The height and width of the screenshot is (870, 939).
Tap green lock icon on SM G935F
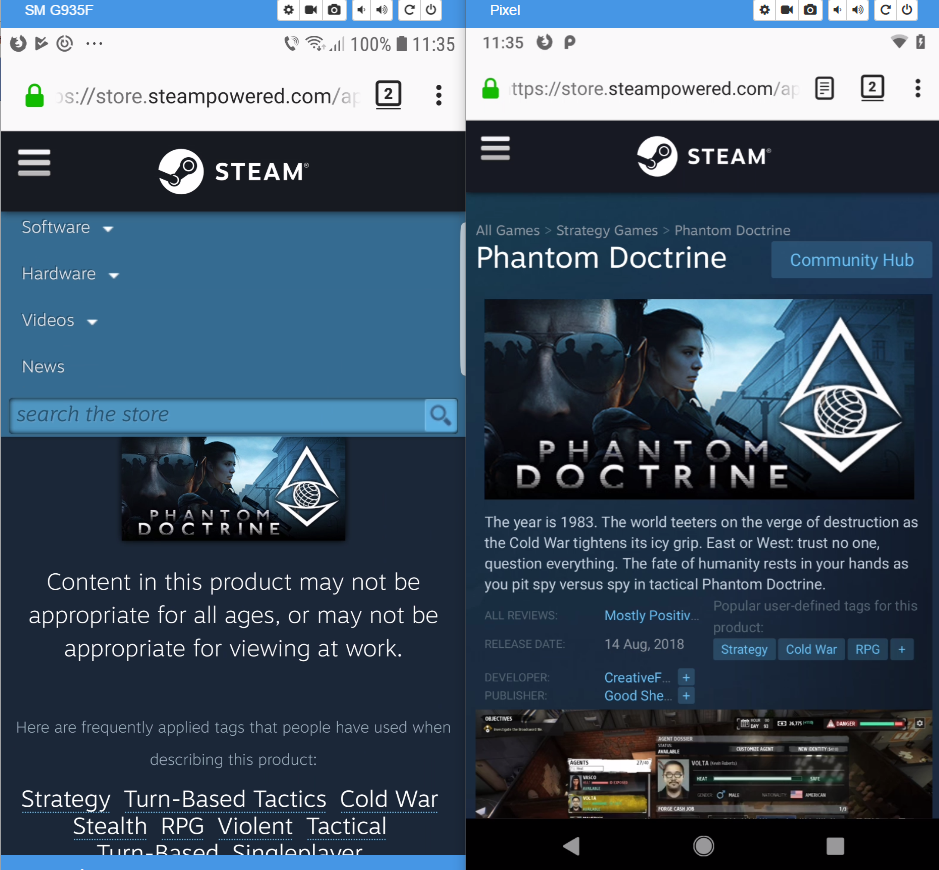click(x=34, y=95)
